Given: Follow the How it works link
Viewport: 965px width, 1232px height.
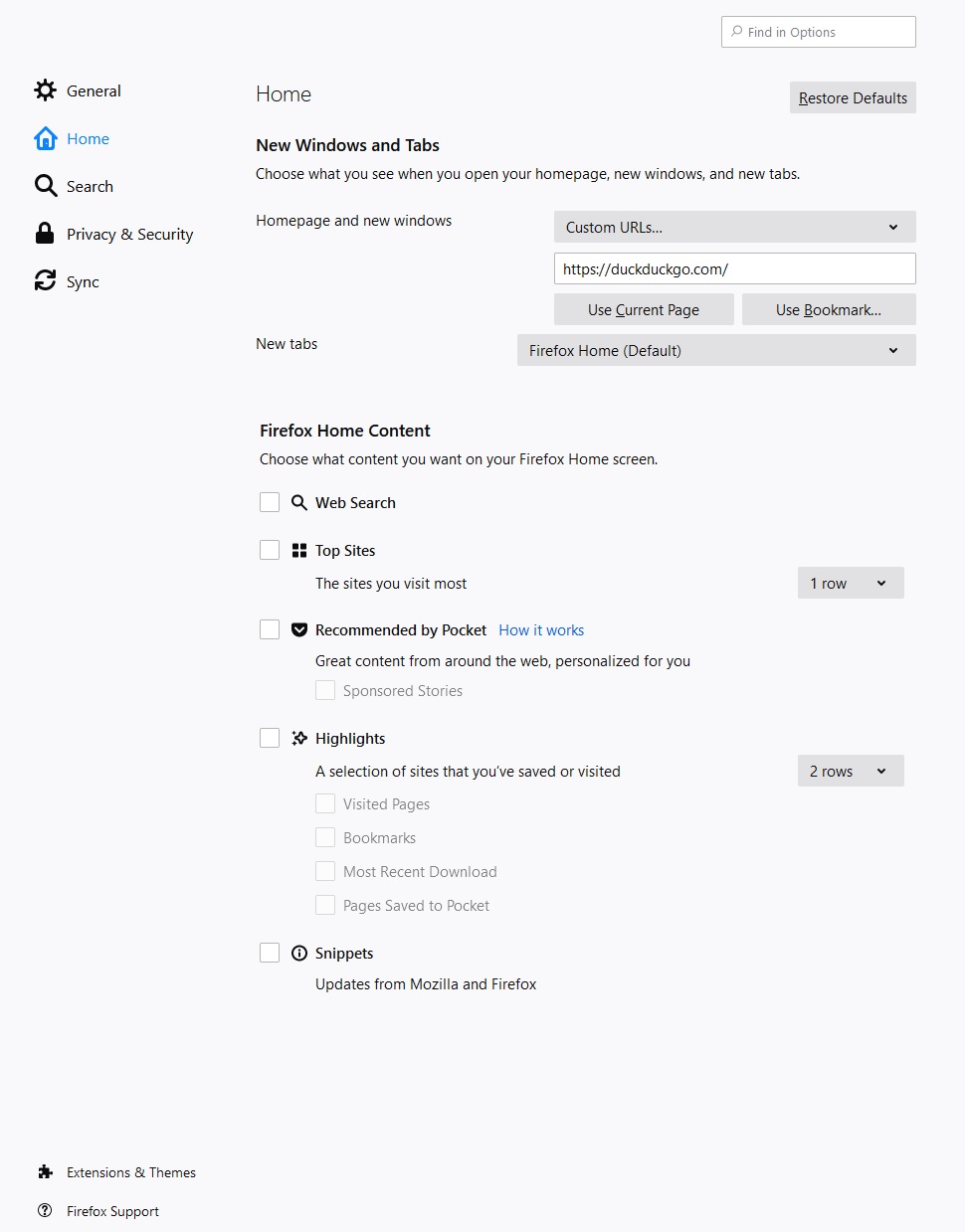Looking at the screenshot, I should [541, 630].
